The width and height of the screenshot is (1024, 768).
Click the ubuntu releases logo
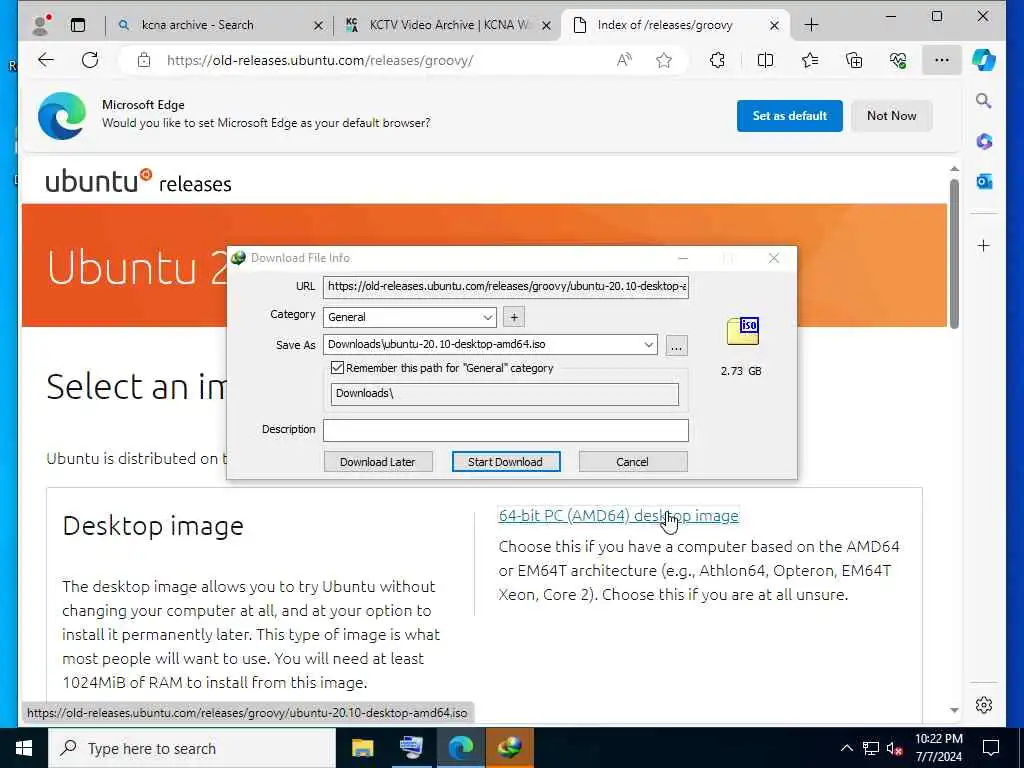coord(138,181)
